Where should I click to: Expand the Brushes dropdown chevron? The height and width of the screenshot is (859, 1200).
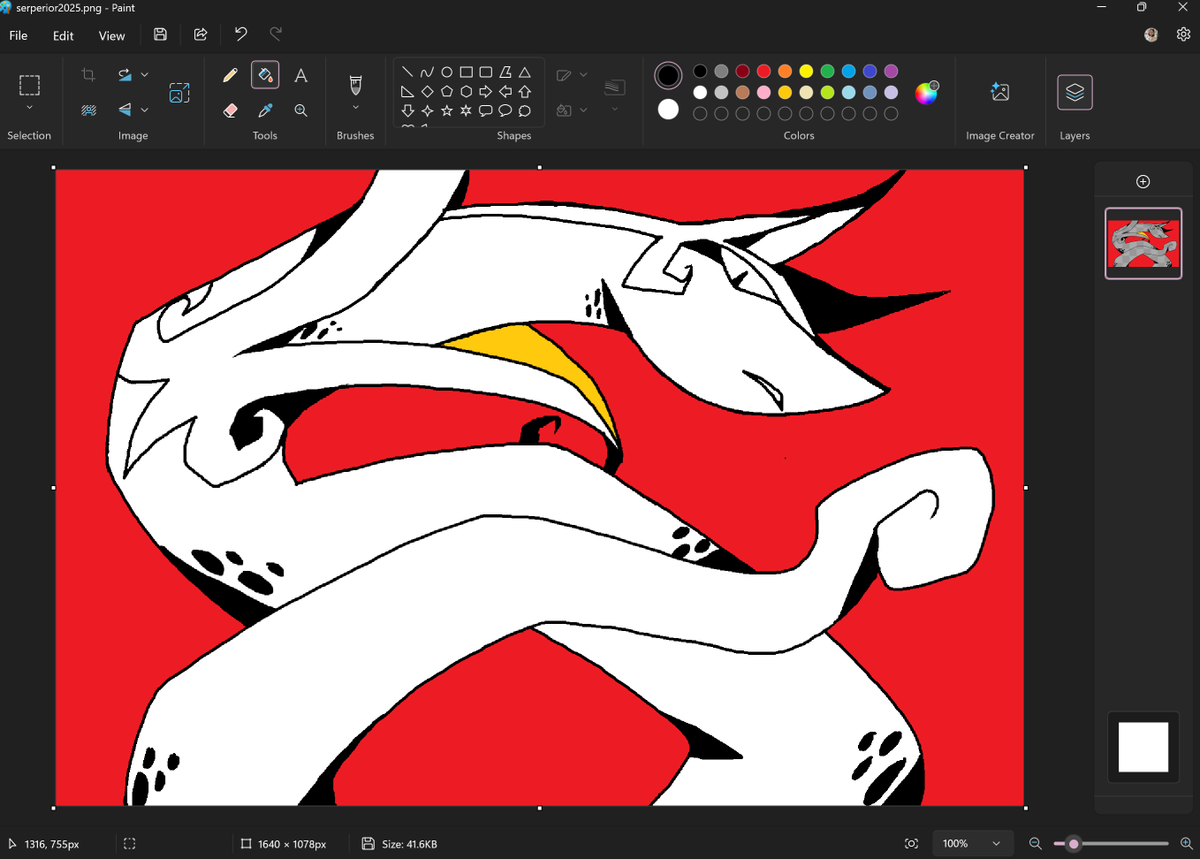click(355, 108)
